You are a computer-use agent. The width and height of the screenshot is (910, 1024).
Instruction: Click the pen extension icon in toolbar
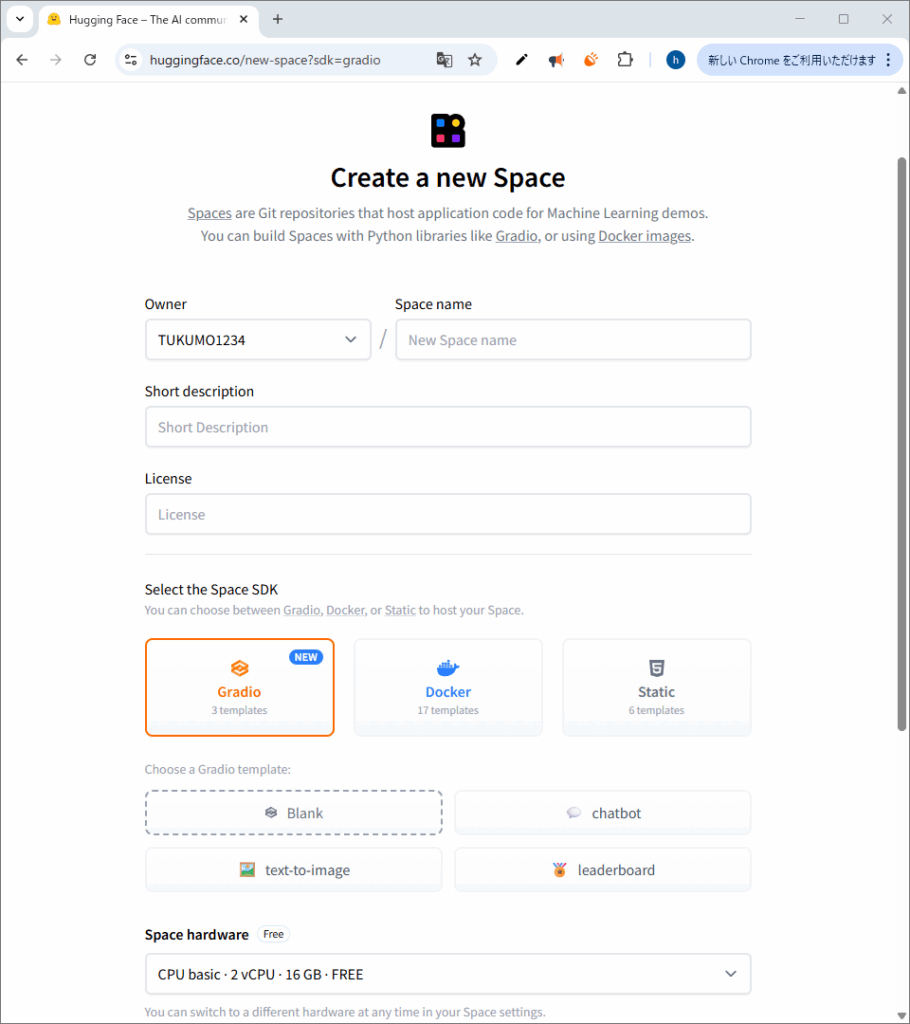(x=521, y=60)
